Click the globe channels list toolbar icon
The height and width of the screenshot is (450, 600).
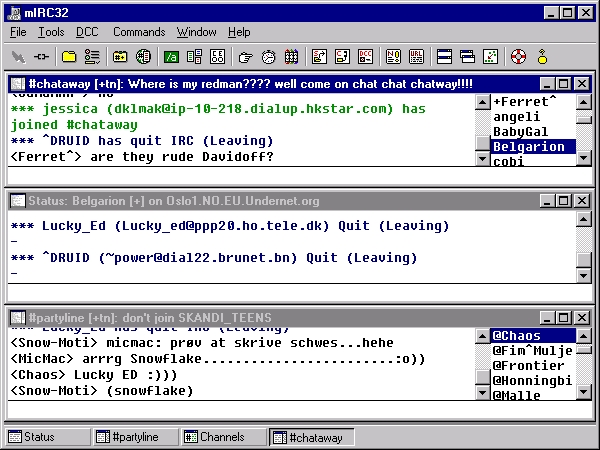click(x=143, y=57)
